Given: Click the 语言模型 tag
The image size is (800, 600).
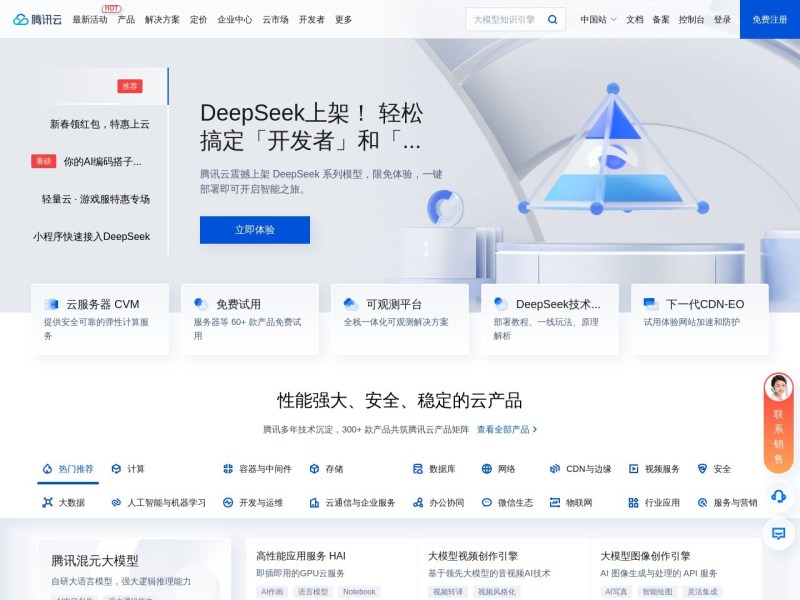Looking at the screenshot, I should tap(313, 591).
